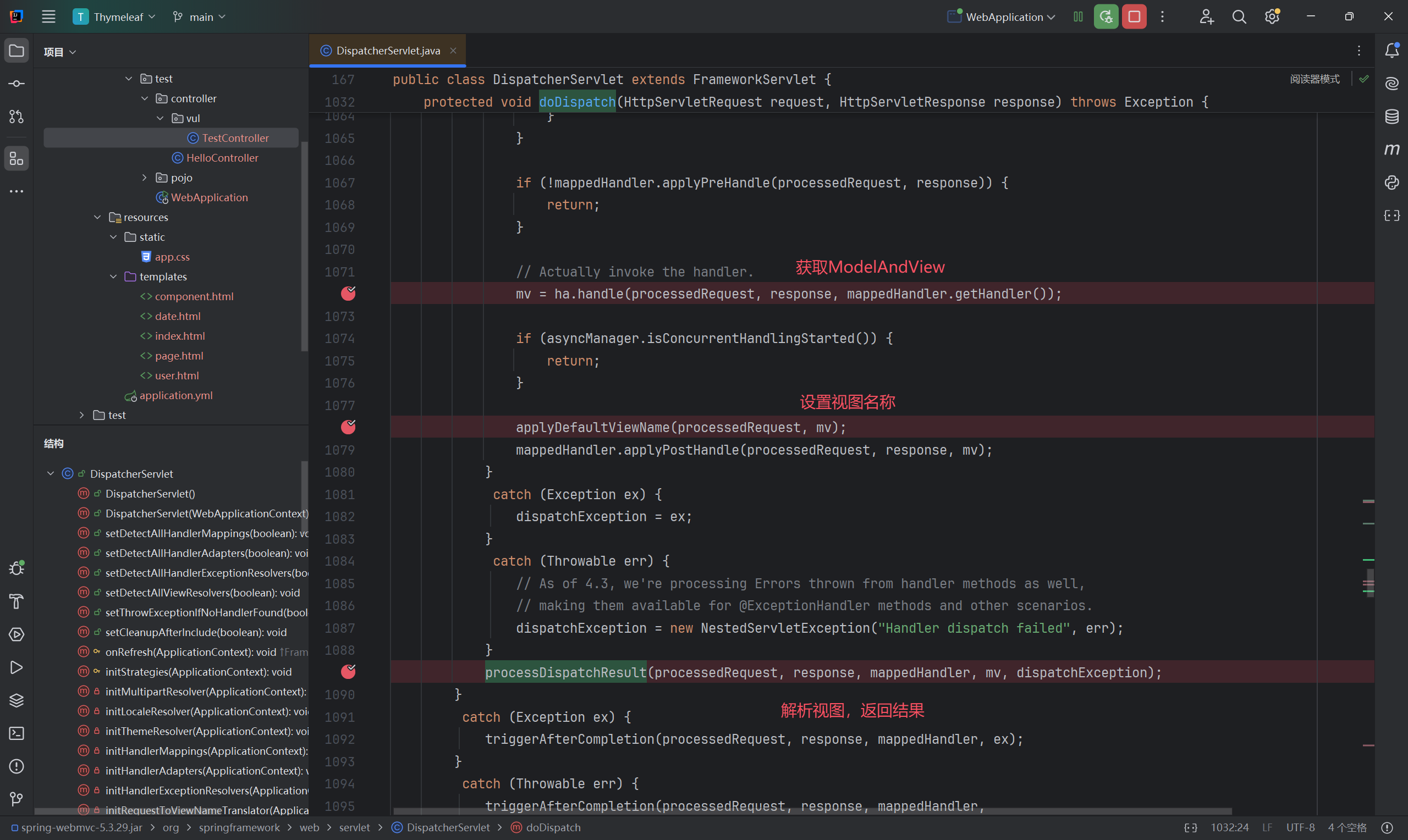Click the Rerun debug button in toolbar
This screenshot has width=1408, height=840.
(1105, 17)
